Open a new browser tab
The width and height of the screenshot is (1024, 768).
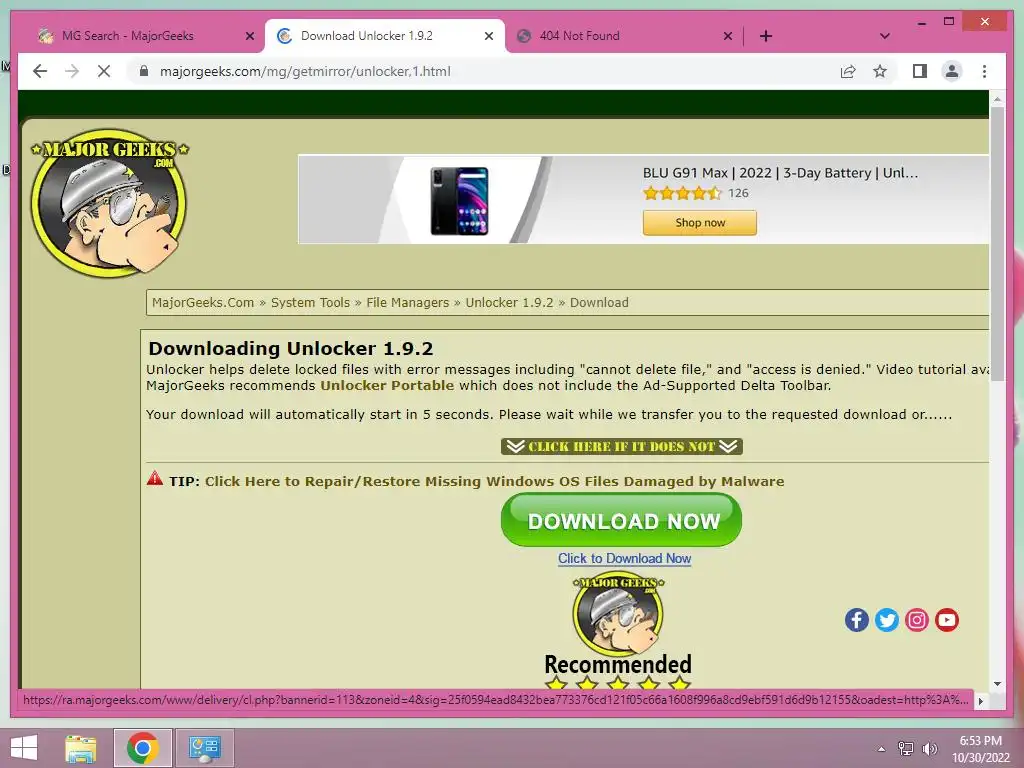pyautogui.click(x=765, y=36)
